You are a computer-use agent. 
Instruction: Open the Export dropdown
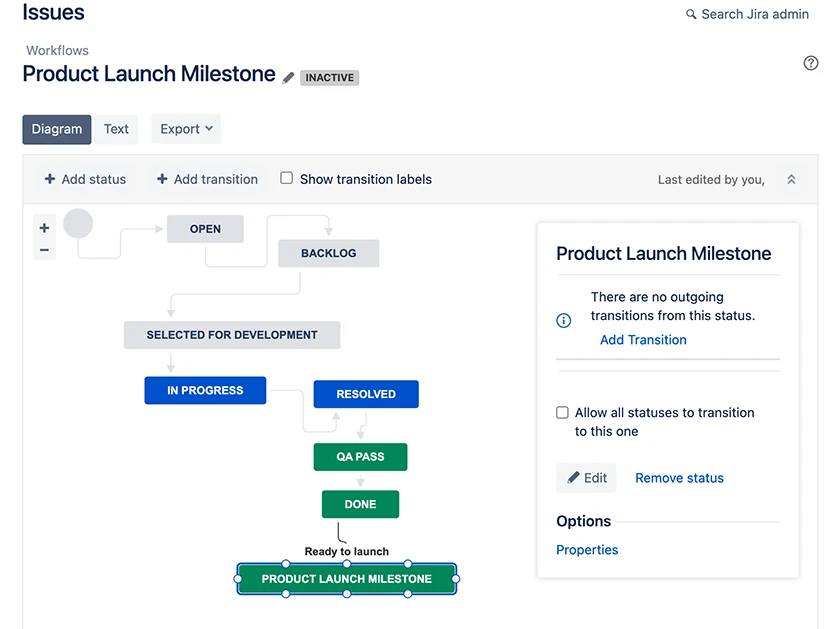coord(185,128)
